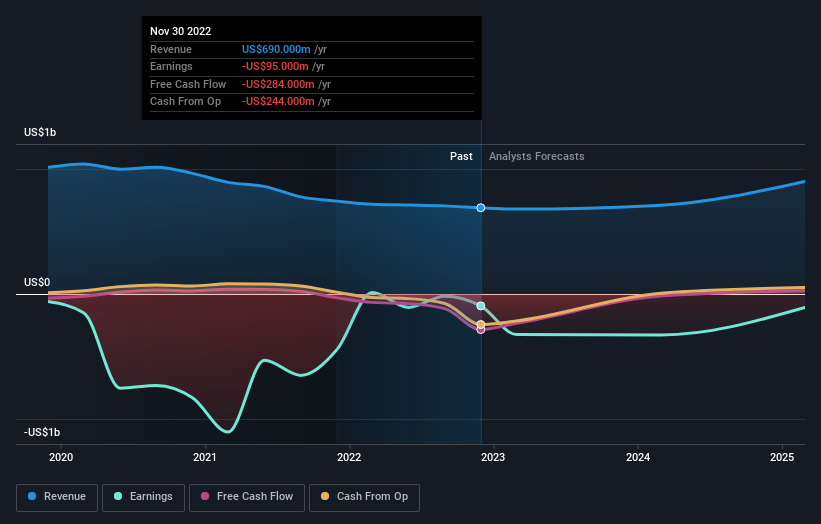Image resolution: width=821 pixels, height=524 pixels.
Task: Click the 2023 x-axis label
Action: pyautogui.click(x=493, y=457)
